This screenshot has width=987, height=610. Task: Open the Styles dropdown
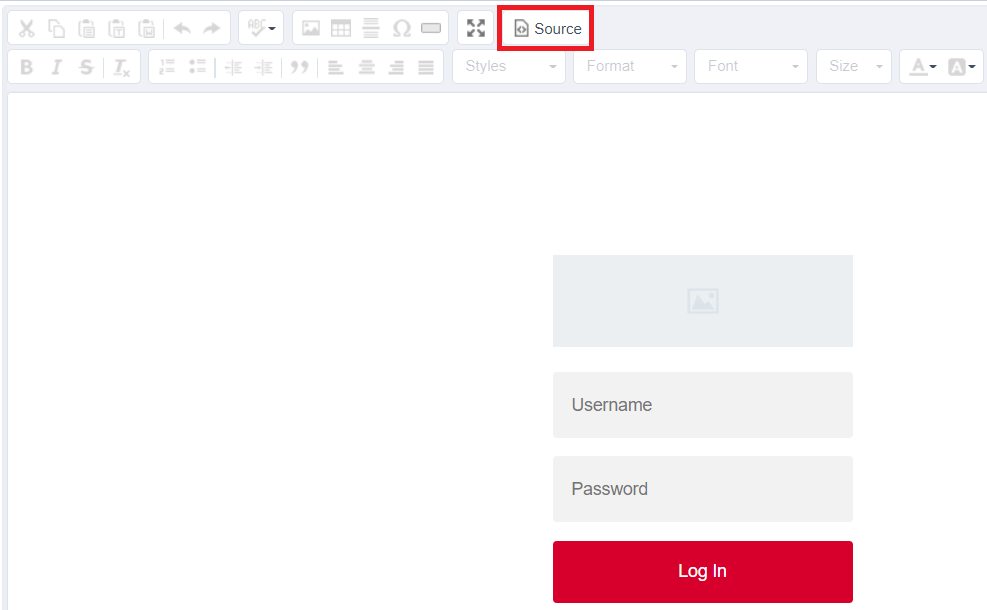click(509, 66)
